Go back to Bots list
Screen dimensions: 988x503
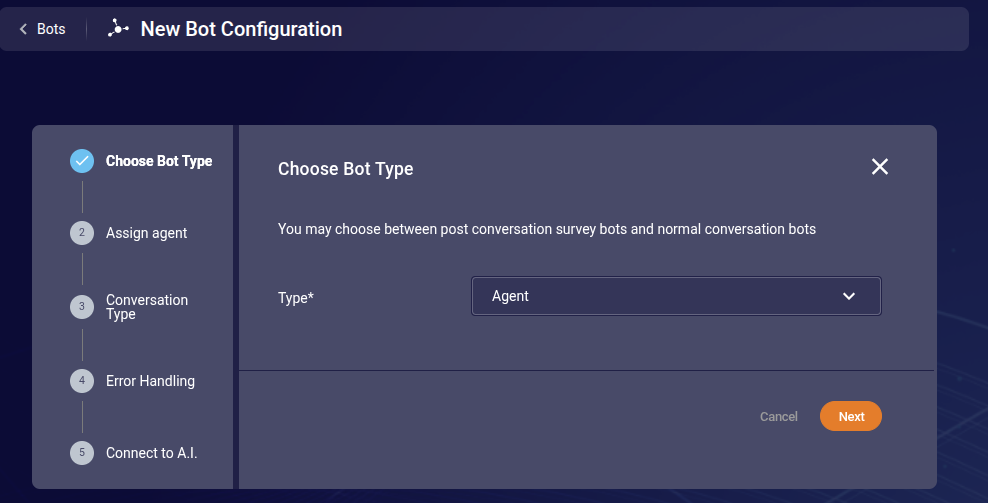(42, 29)
